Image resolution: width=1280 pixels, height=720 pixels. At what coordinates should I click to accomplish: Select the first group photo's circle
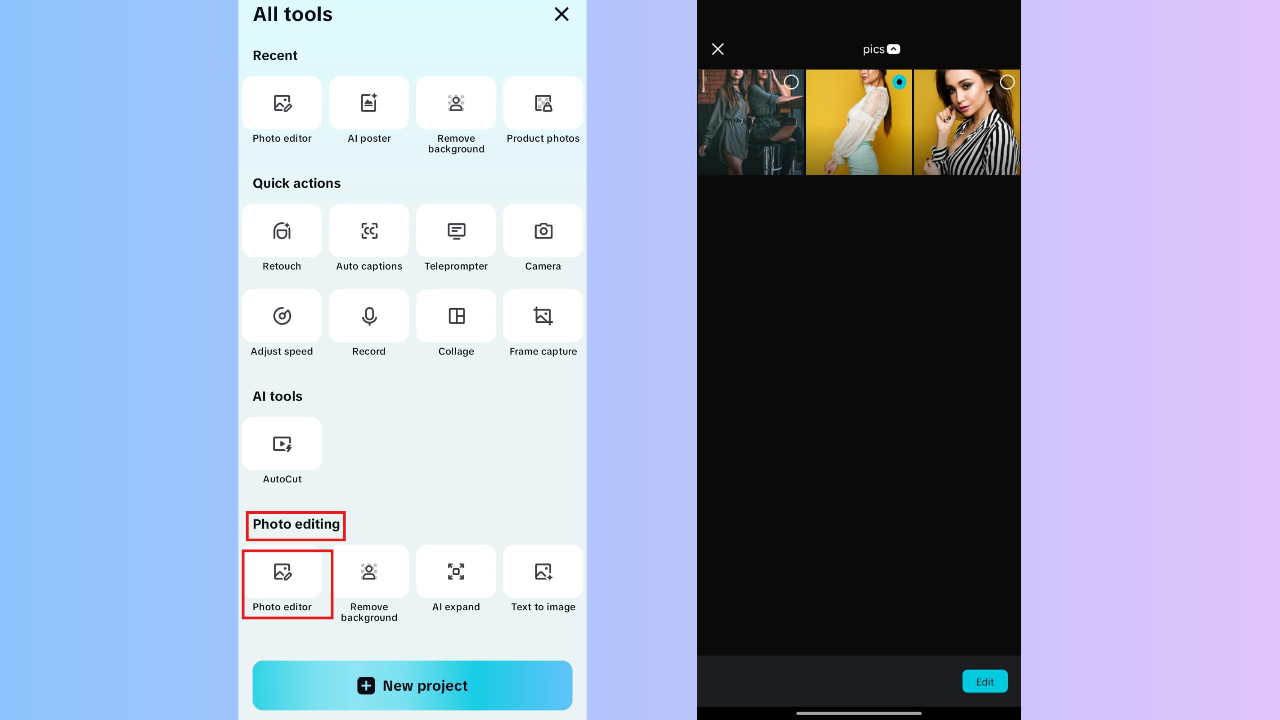[x=790, y=82]
